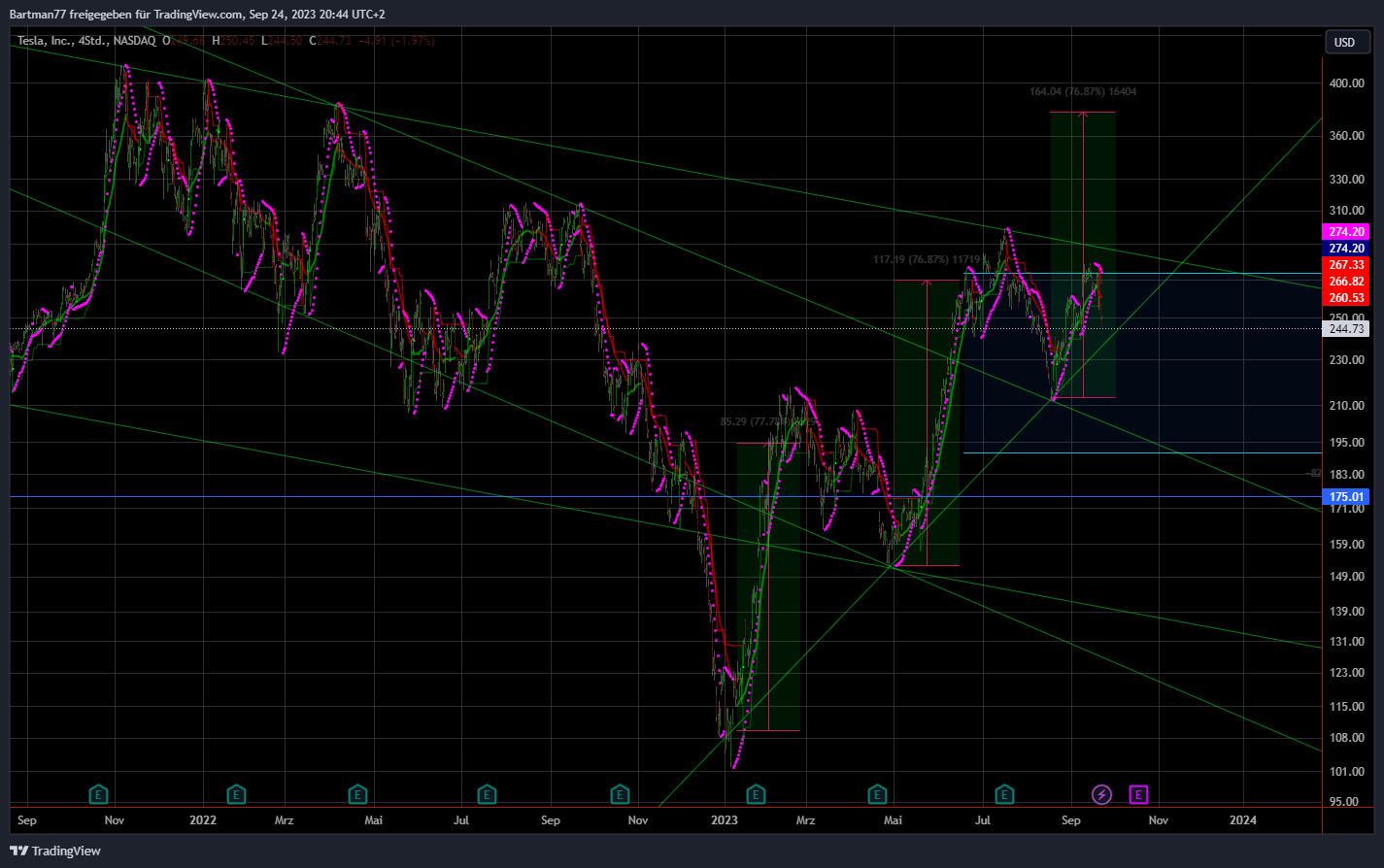Click the January 2023 earnings E icon
The width and height of the screenshot is (1384, 868).
(x=755, y=795)
